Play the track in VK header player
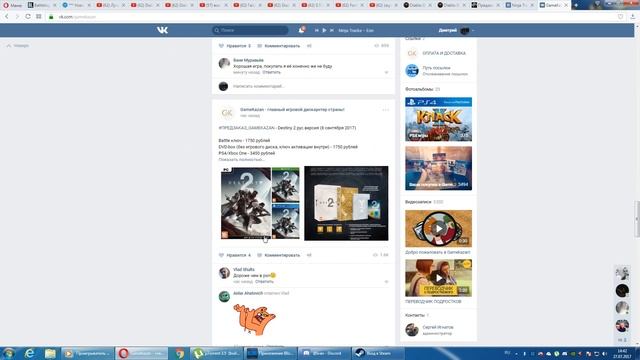 click(x=324, y=30)
